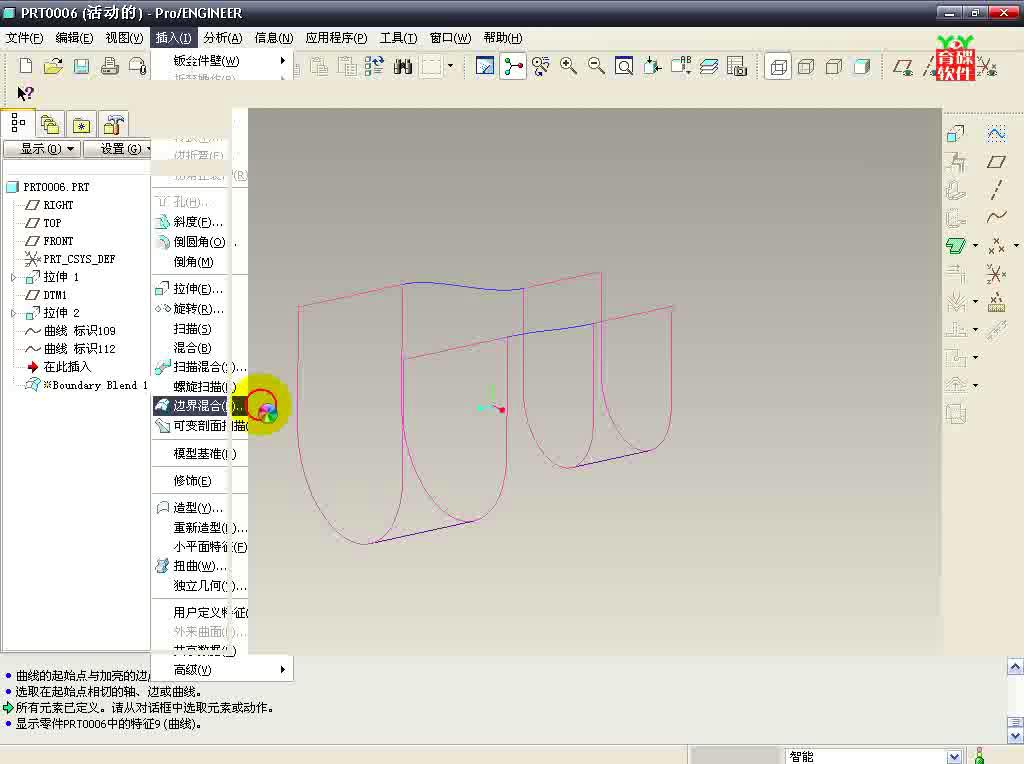
Task: Click the Zoom Out magnifier
Action: pyautogui.click(x=596, y=66)
